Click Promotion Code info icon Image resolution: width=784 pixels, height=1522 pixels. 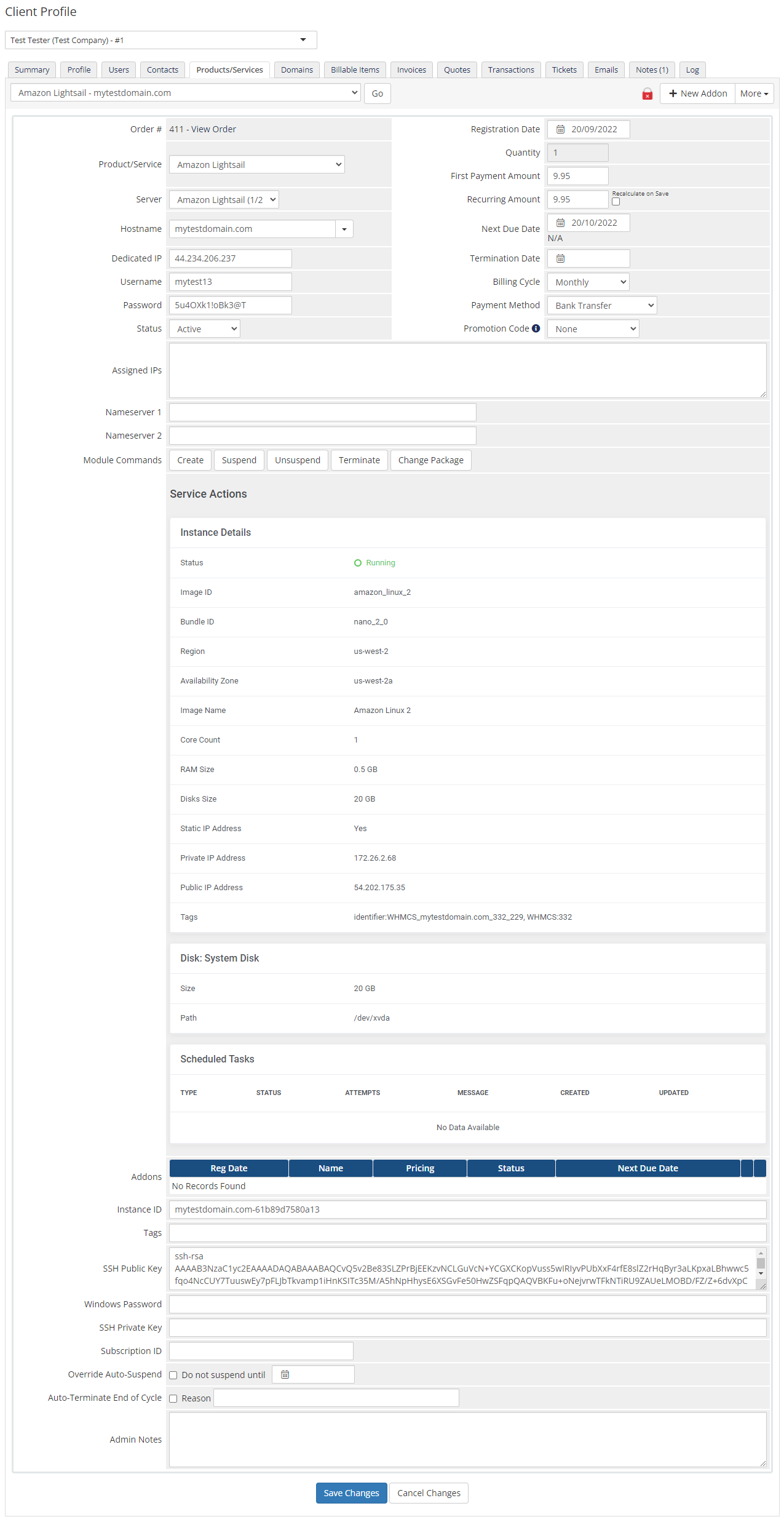coord(536,329)
